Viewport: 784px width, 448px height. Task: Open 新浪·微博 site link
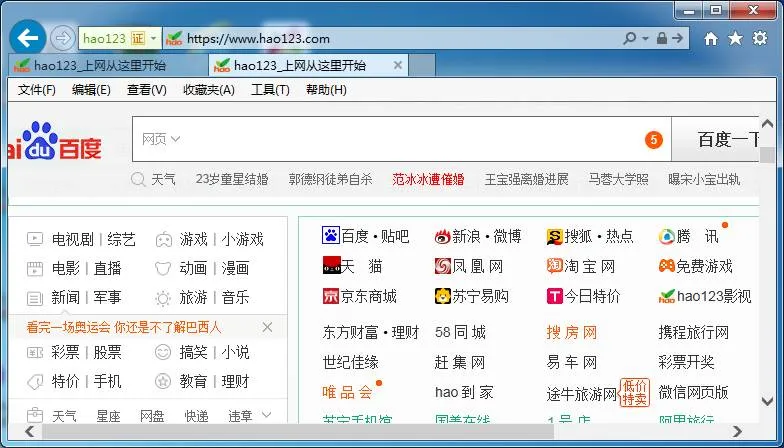pyautogui.click(x=478, y=236)
